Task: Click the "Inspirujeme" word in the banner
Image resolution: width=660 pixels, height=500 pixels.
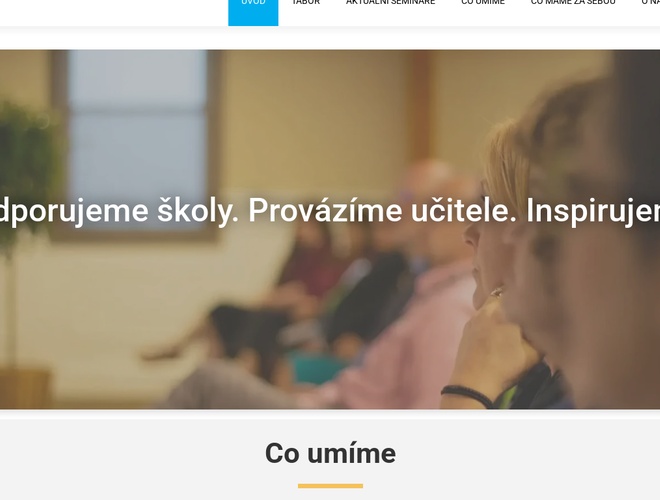Action: (x=593, y=210)
